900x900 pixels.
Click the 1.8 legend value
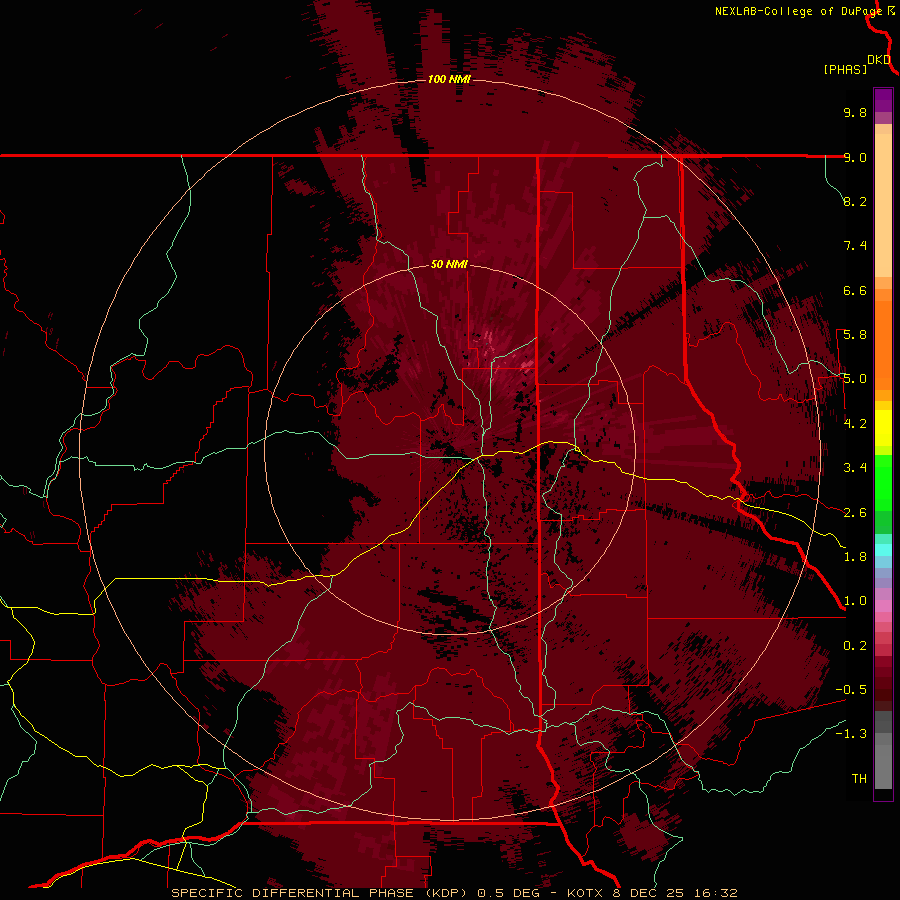855,557
